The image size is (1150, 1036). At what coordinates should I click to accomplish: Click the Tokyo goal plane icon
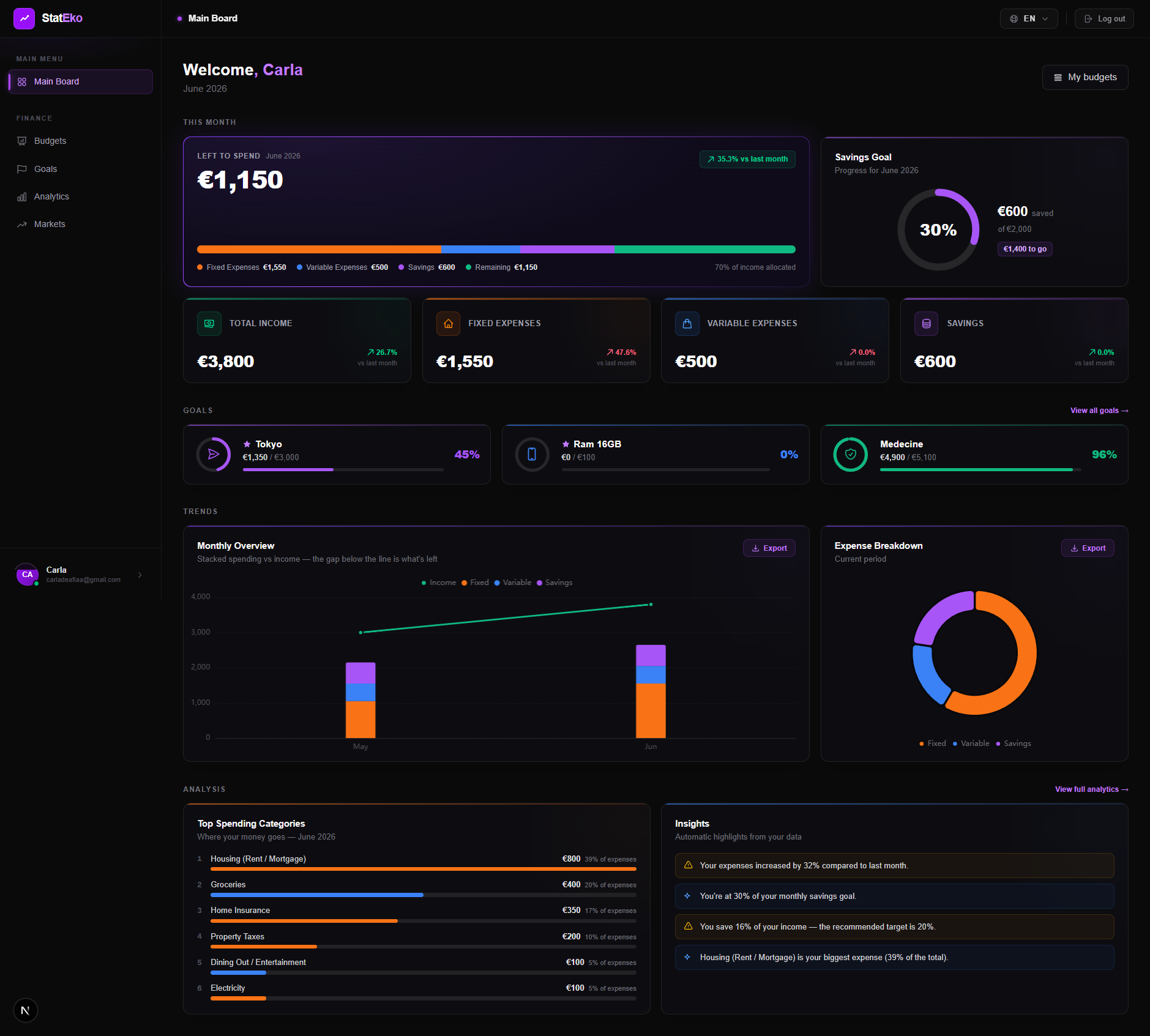point(214,454)
